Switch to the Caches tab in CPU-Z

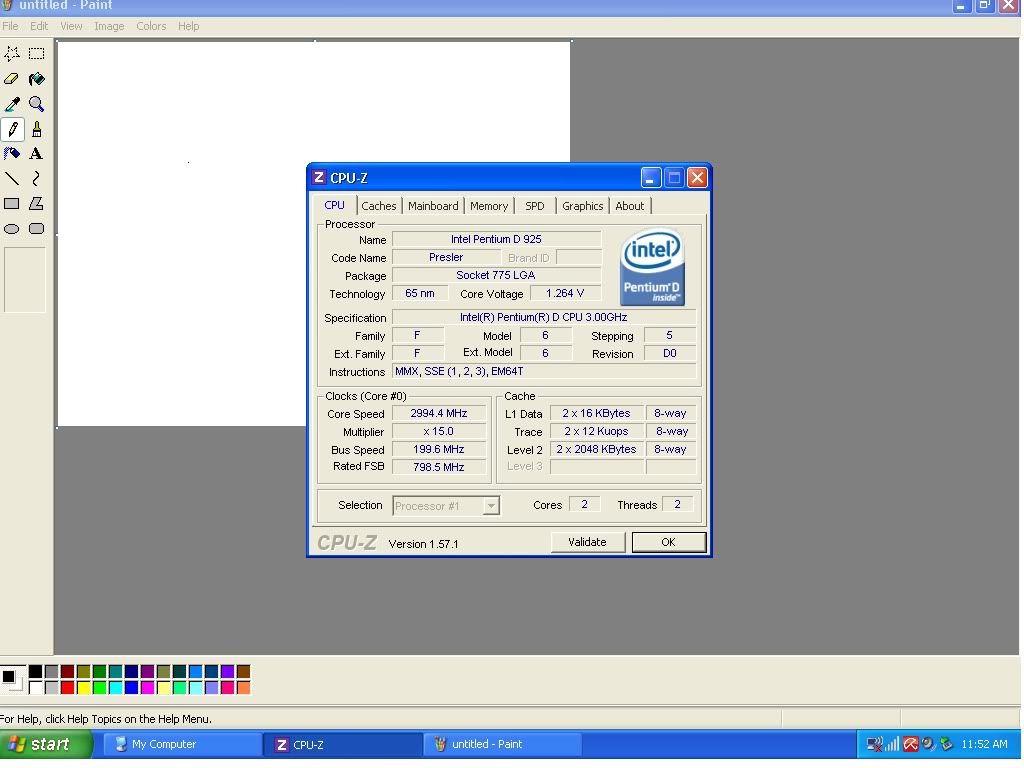[x=379, y=206]
